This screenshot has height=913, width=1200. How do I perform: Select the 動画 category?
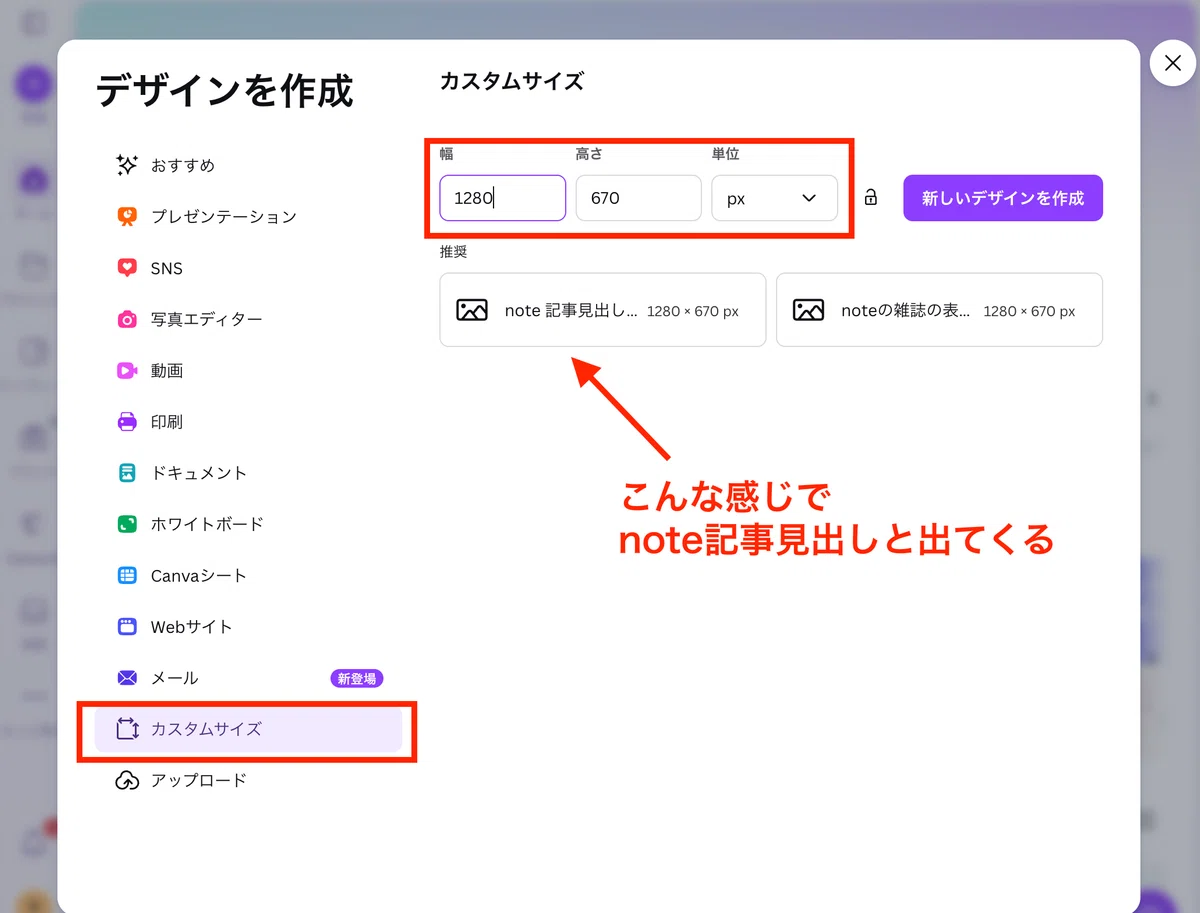(248, 370)
